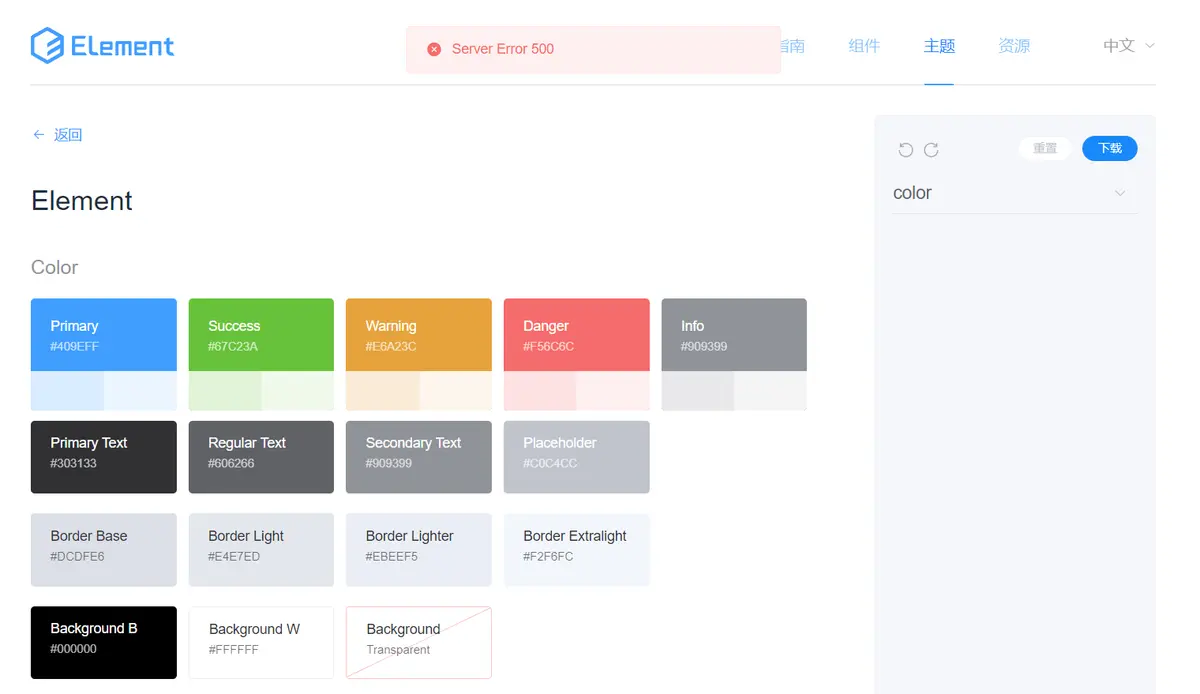Screen dimensions: 1200x694
Task: Click the Server Error 500 message
Action: coord(503,49)
